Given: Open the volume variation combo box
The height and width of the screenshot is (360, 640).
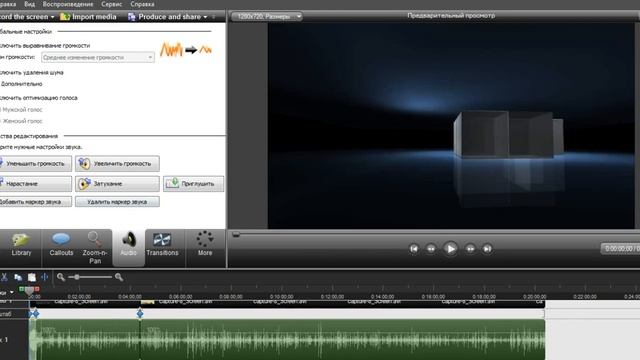Looking at the screenshot, I should point(98,58).
